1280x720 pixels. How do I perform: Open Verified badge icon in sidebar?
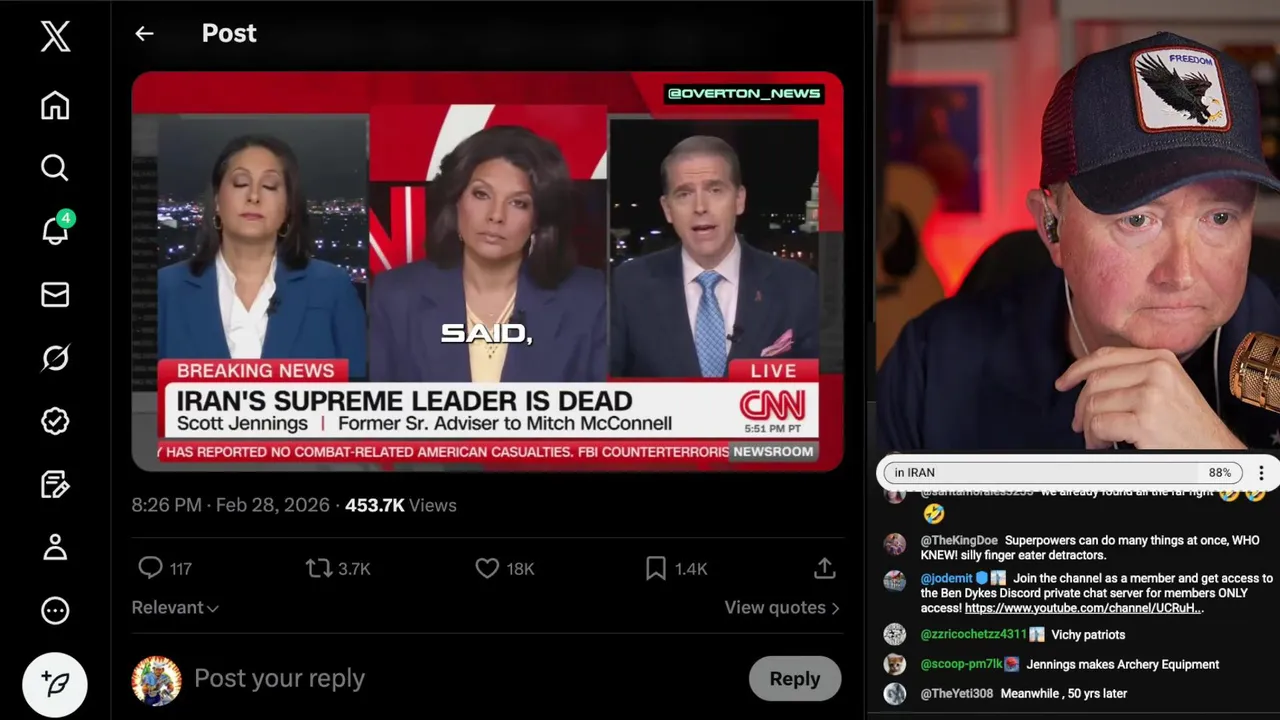tap(55, 421)
